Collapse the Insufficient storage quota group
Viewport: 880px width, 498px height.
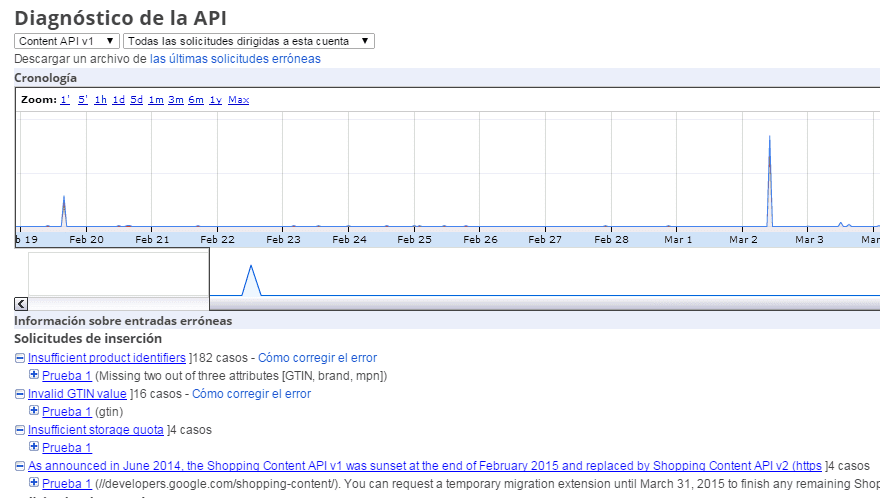[20, 430]
